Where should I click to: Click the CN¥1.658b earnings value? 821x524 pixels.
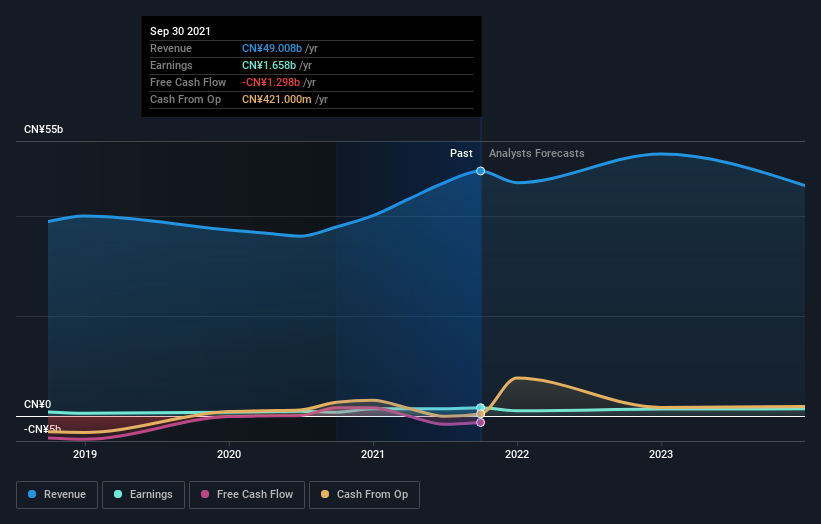click(269, 65)
